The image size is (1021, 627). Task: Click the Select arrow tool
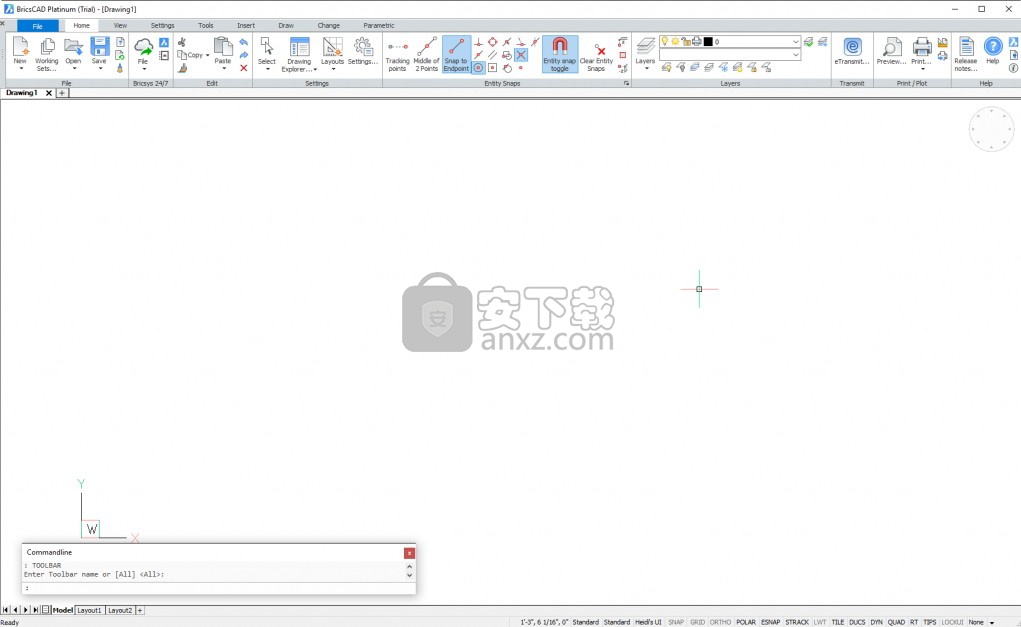pos(266,46)
